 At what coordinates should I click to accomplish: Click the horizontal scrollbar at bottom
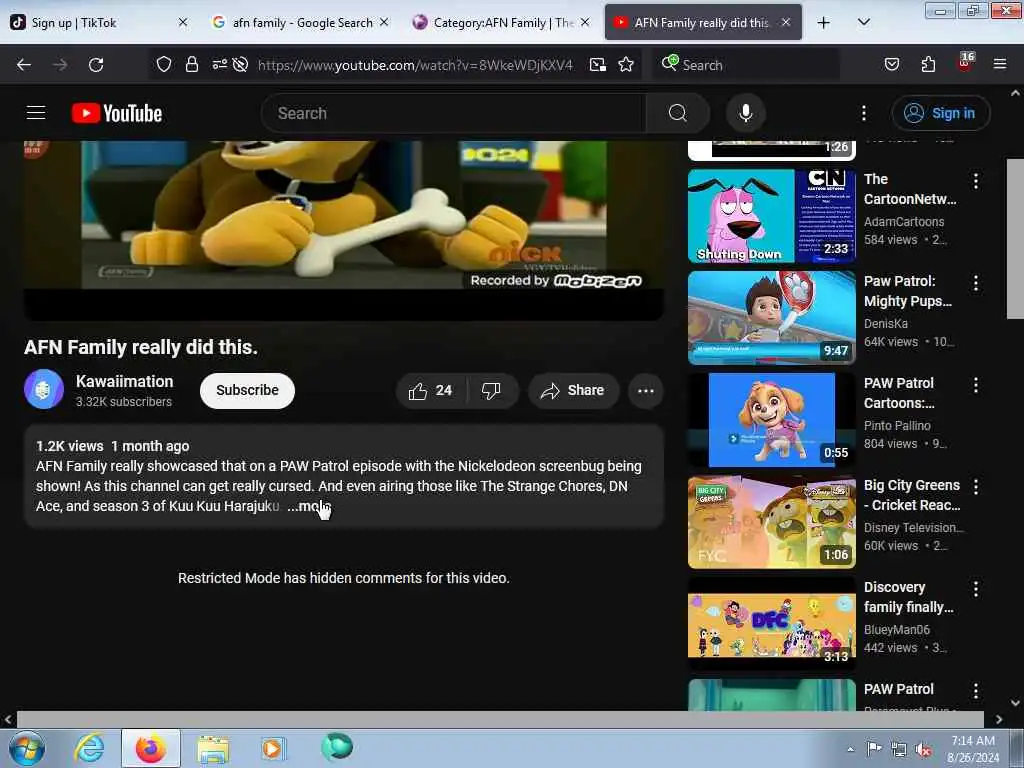coord(500,719)
